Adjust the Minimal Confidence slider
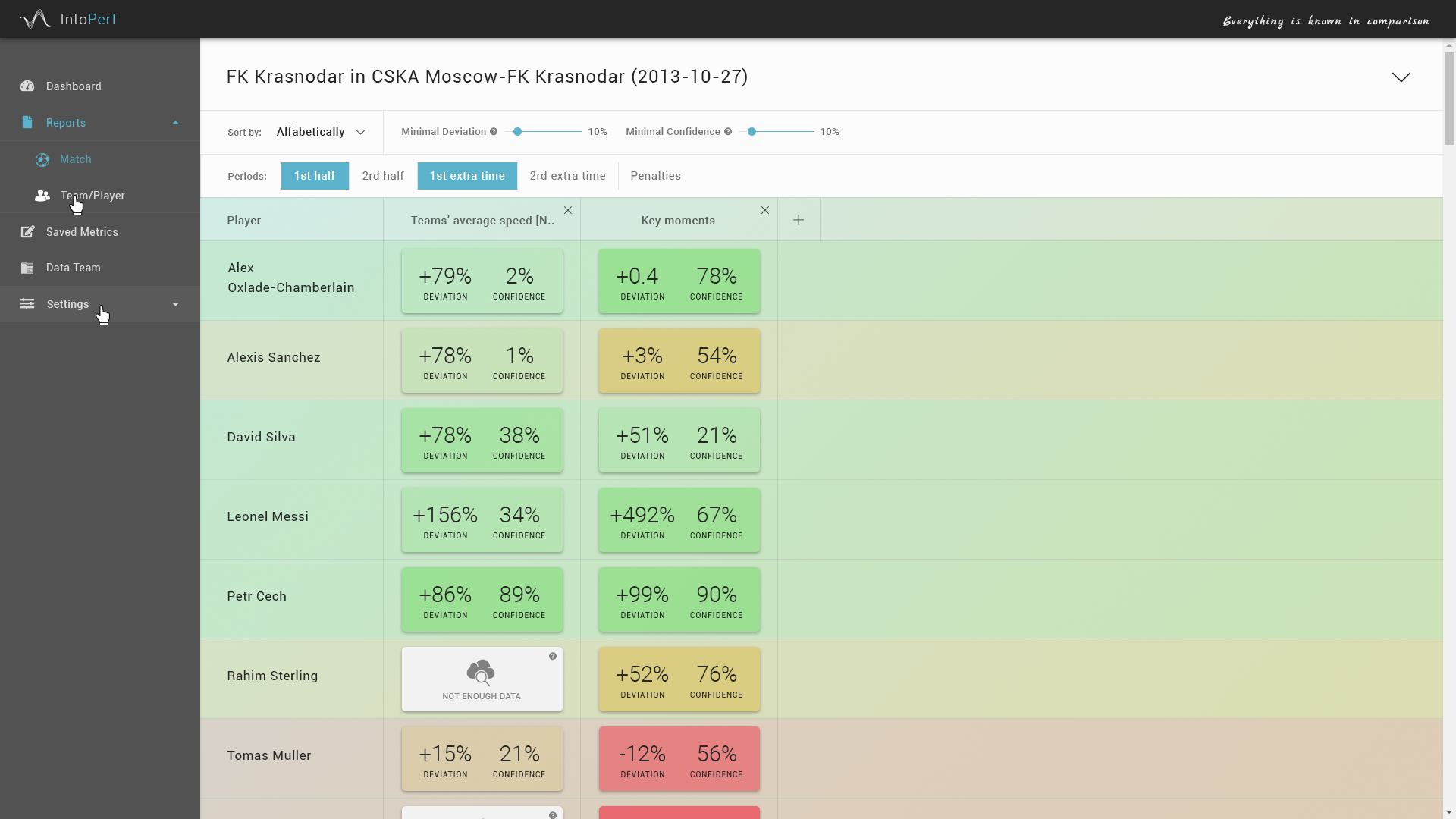Image resolution: width=1456 pixels, height=819 pixels. [x=752, y=131]
